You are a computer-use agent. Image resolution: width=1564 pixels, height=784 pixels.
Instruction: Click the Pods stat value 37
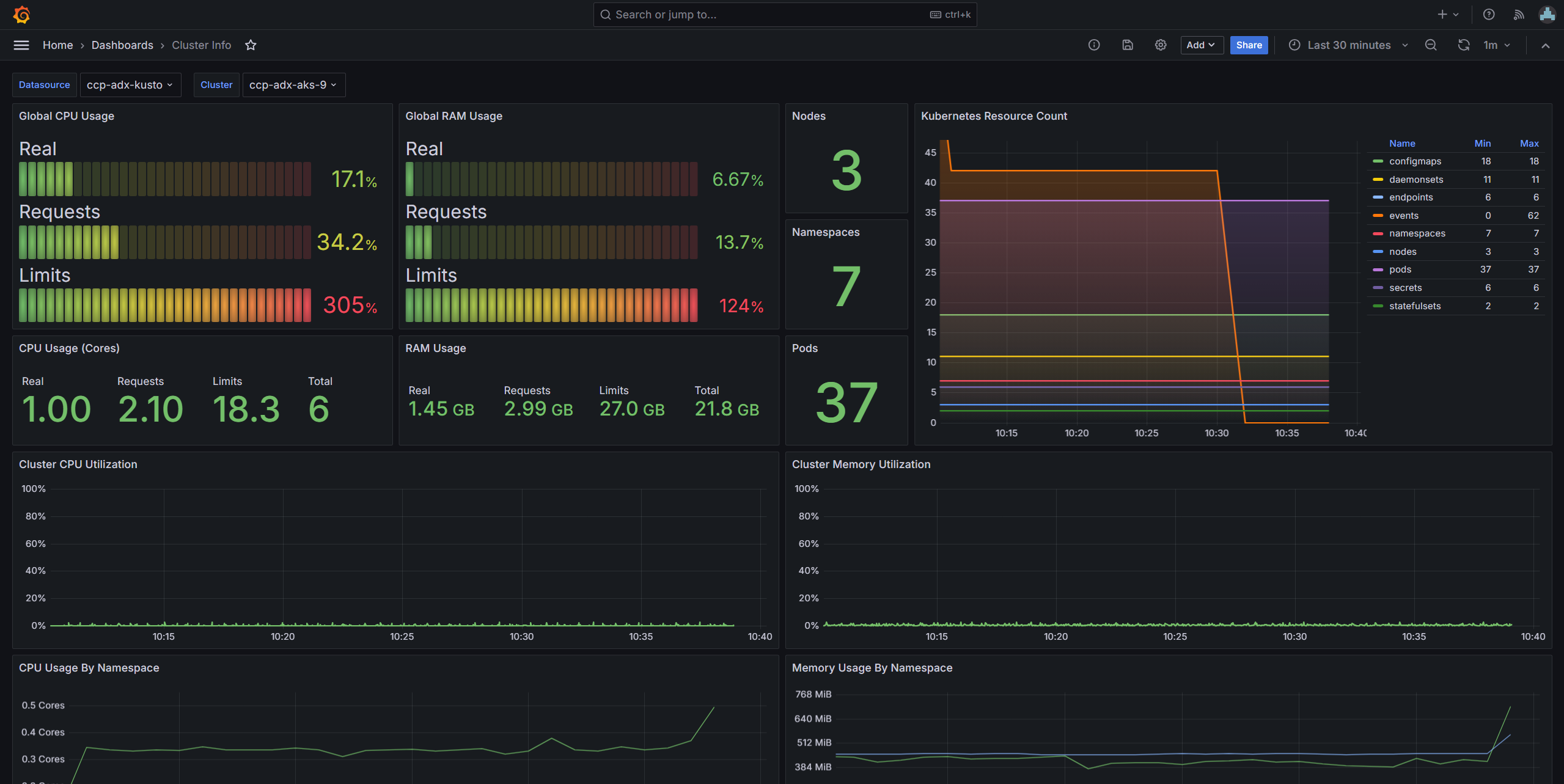[x=846, y=402]
